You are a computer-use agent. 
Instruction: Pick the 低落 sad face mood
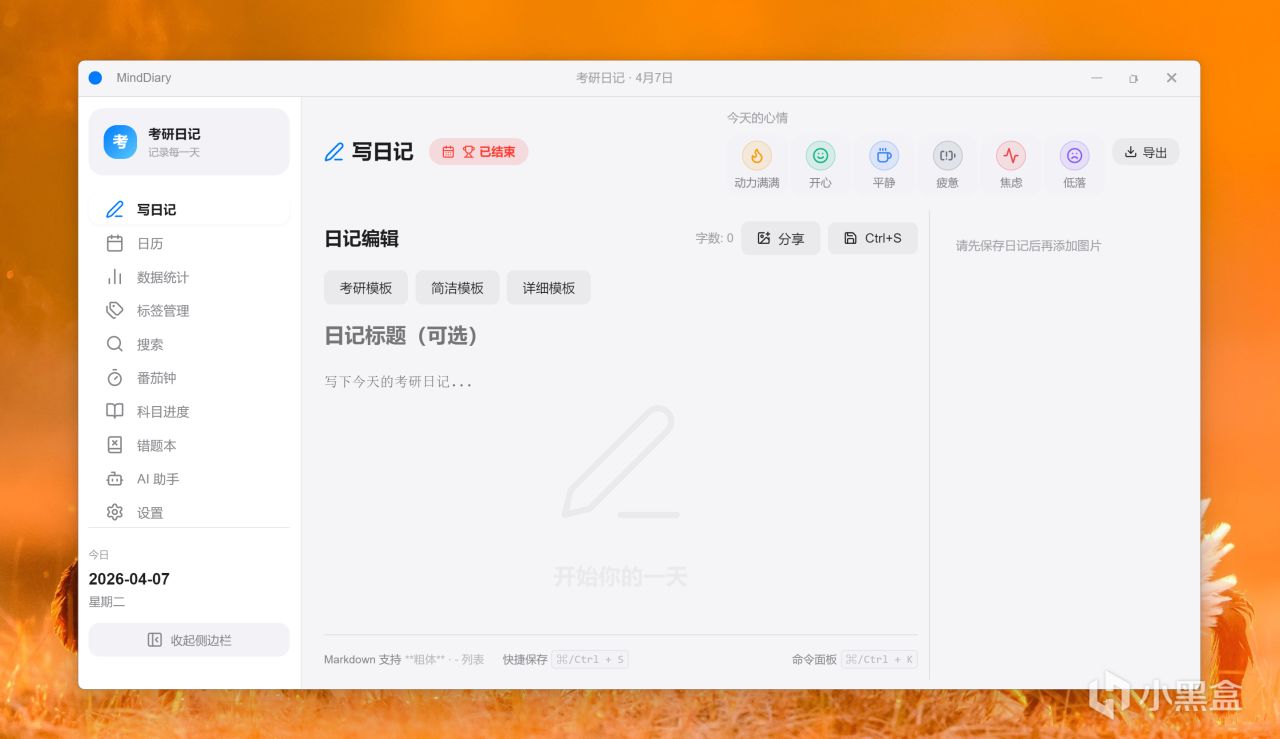[1074, 165]
